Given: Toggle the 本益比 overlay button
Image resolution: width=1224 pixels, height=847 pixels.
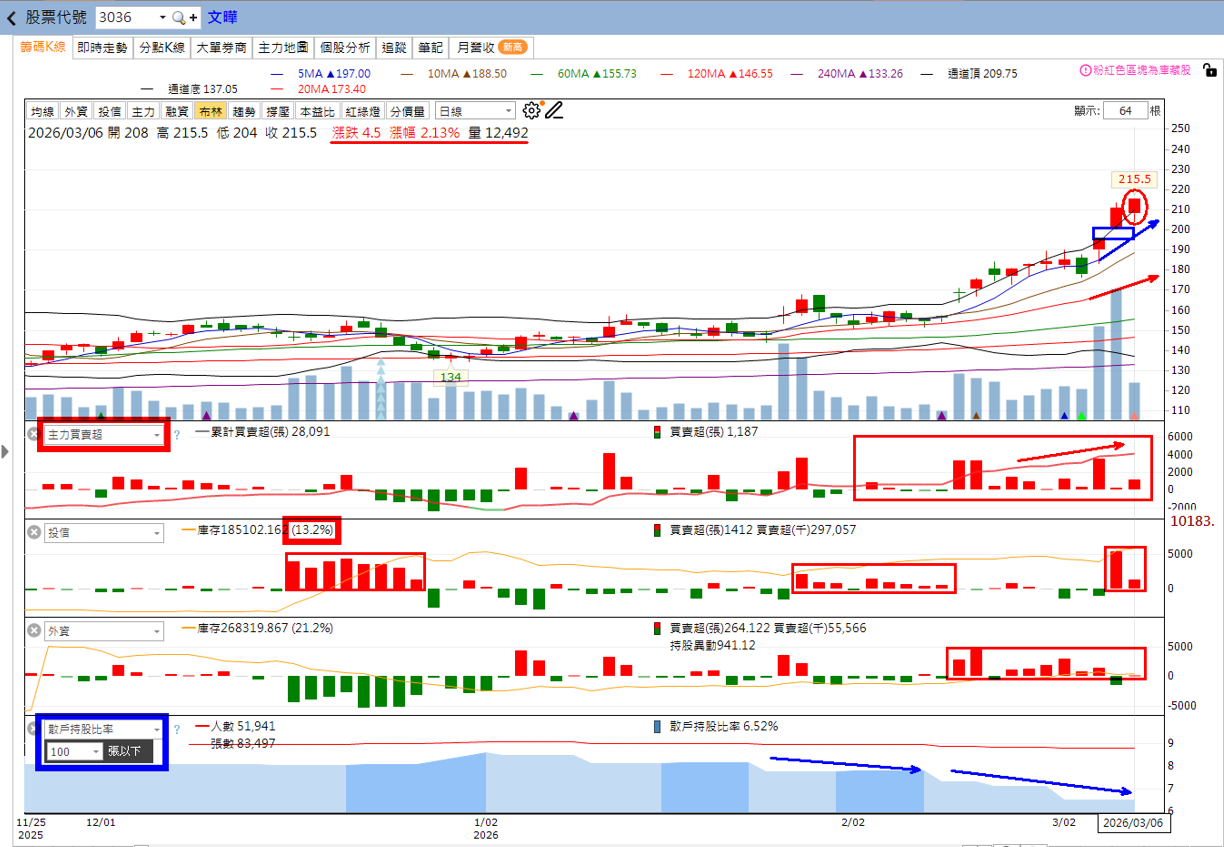Looking at the screenshot, I should click(x=318, y=111).
